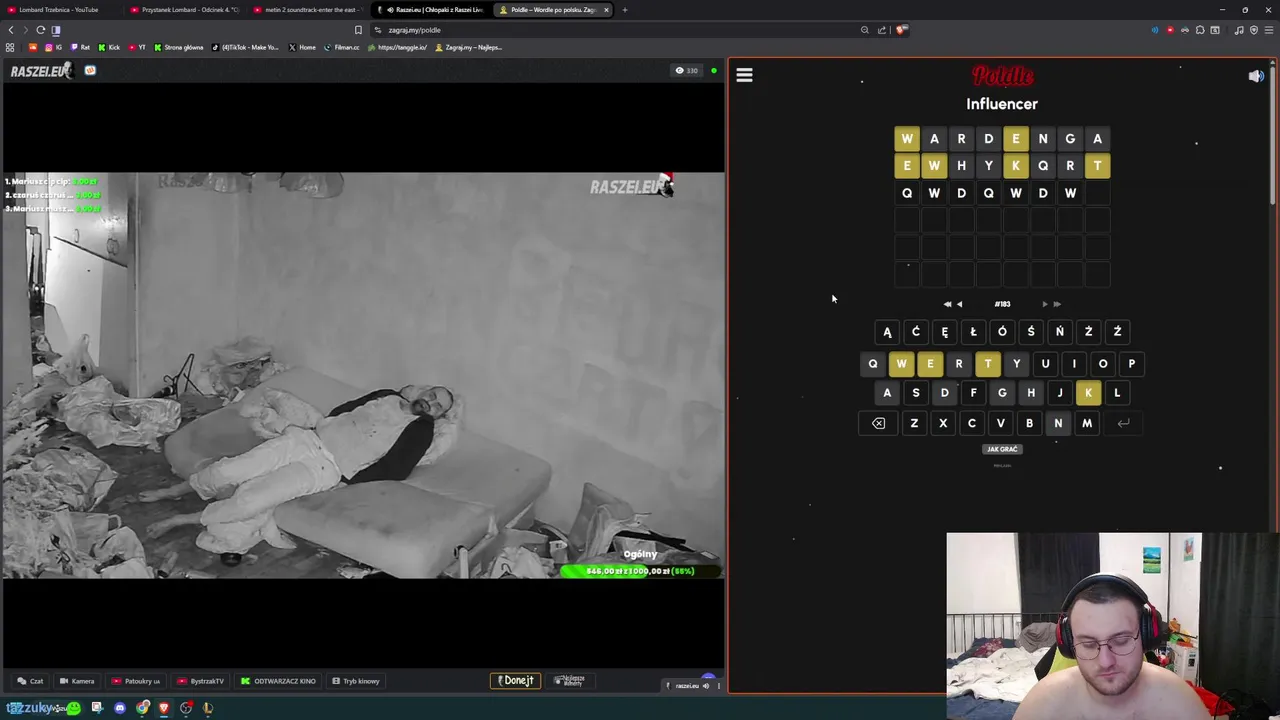Screen dimensions: 1280x720
Task: Open ODTWARZACZ KINO player
Action: click(x=278, y=681)
